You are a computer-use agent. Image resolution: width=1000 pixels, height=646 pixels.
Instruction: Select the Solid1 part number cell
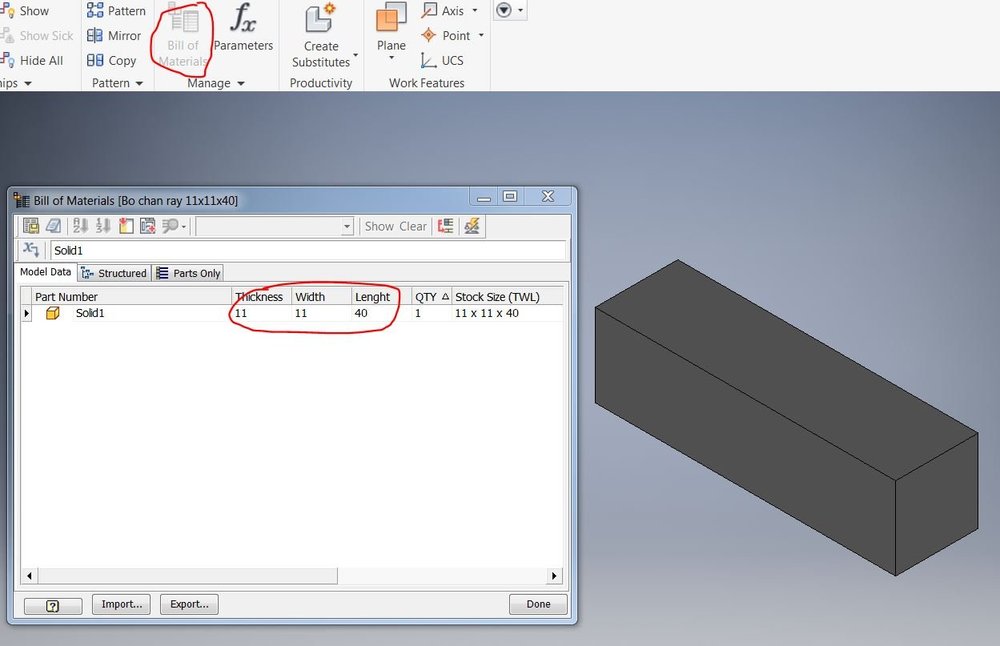pos(132,313)
